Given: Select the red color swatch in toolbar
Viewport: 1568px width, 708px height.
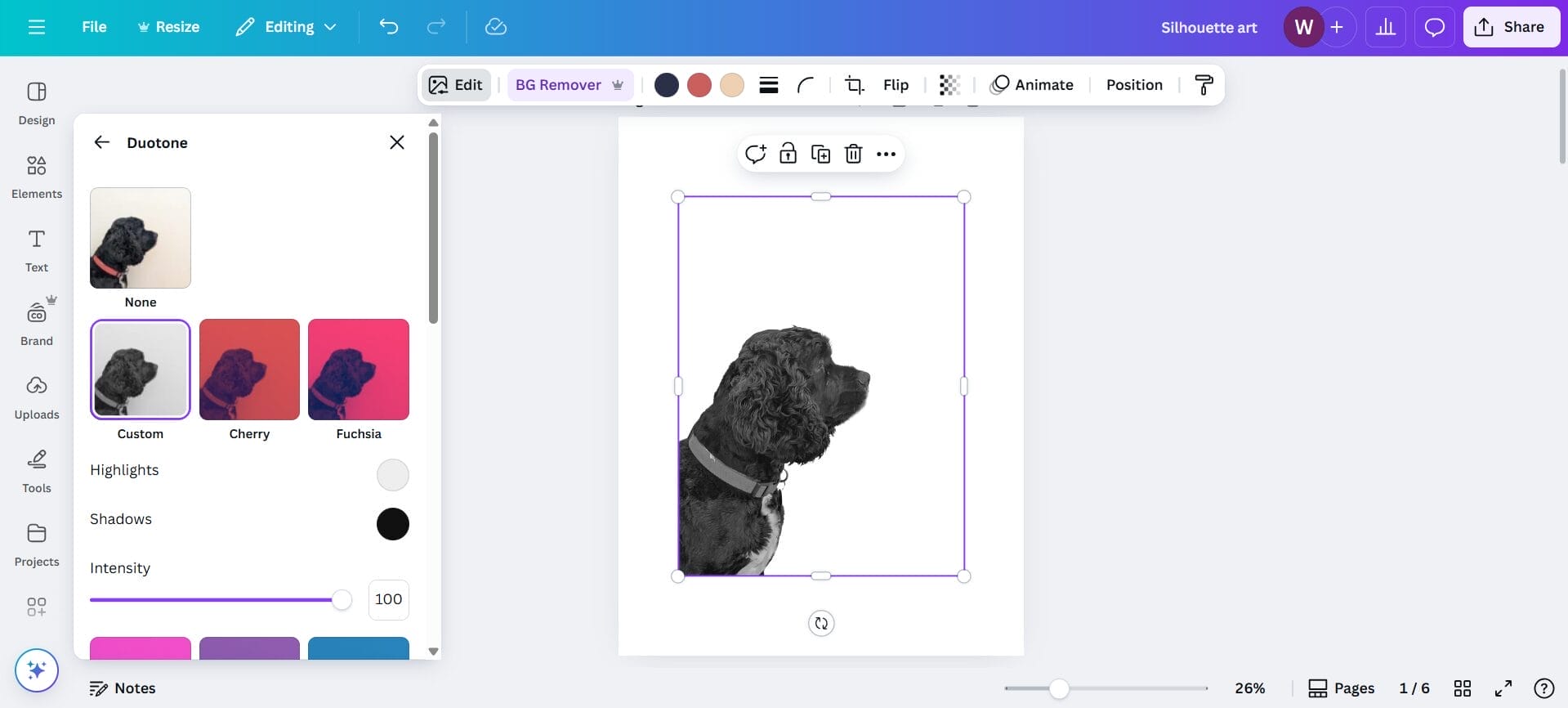Looking at the screenshot, I should tap(699, 85).
